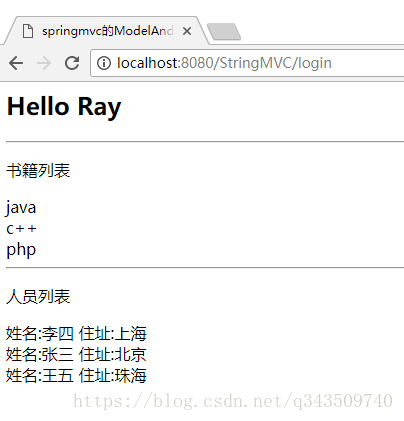Open site info icon in address bar
404x421 pixels.
tap(104, 63)
